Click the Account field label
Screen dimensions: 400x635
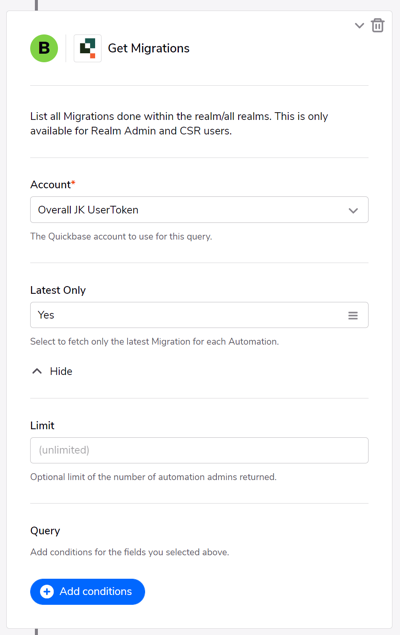[x=53, y=185]
